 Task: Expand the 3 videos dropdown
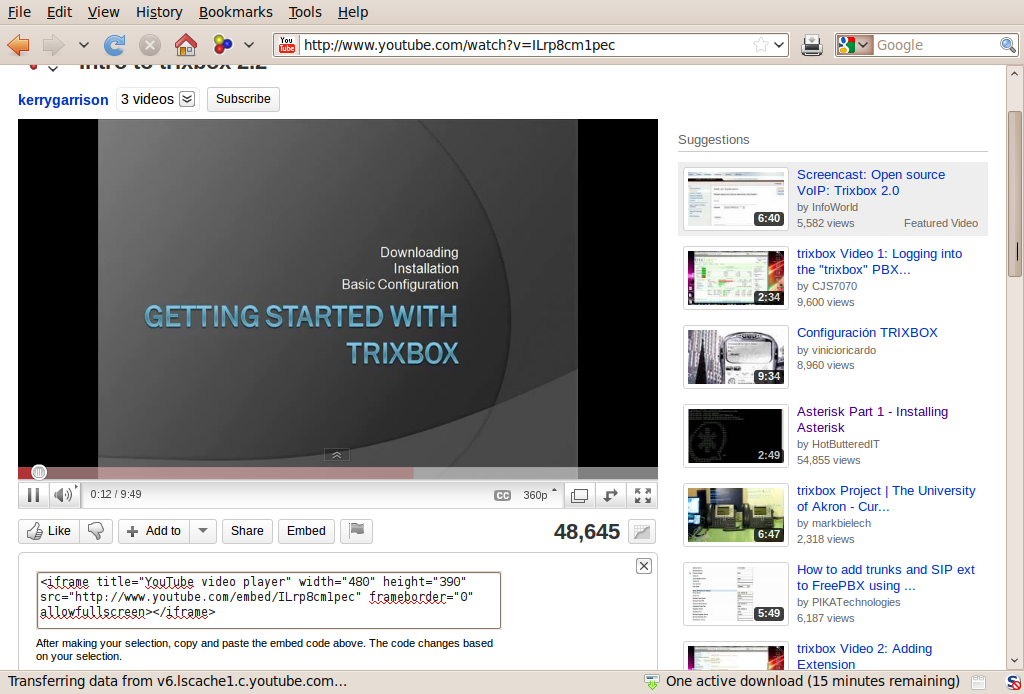click(x=157, y=99)
